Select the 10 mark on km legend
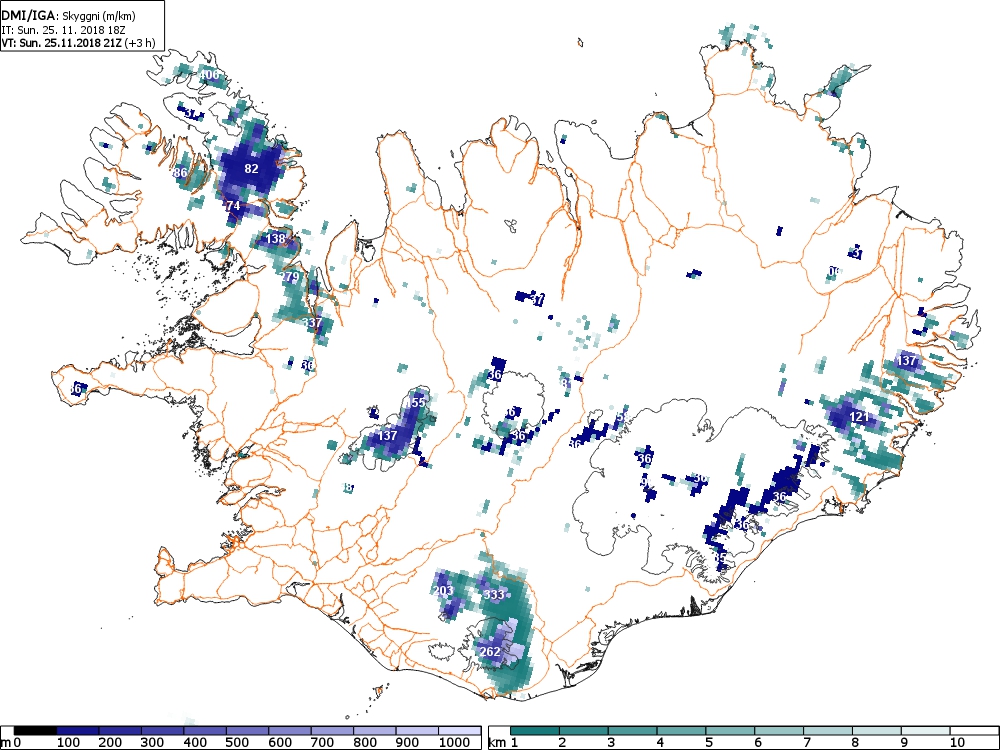The height and width of the screenshot is (750, 1000). pyautogui.click(x=957, y=742)
